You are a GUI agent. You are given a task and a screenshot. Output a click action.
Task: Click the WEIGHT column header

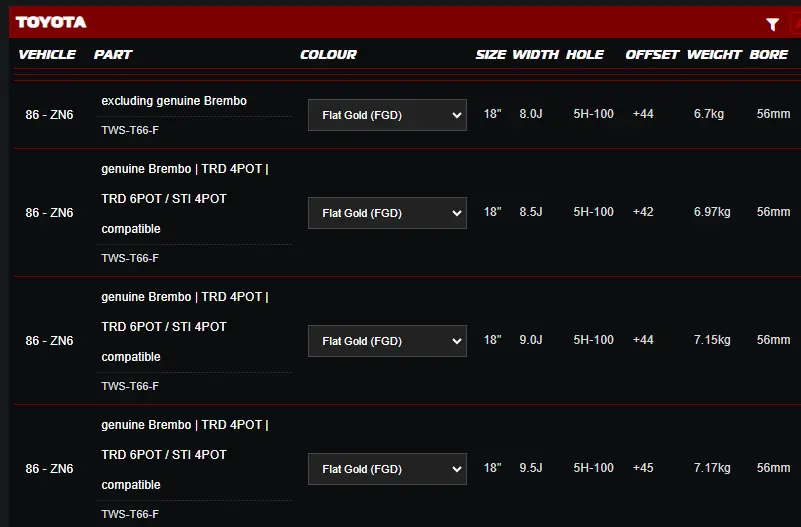714,55
